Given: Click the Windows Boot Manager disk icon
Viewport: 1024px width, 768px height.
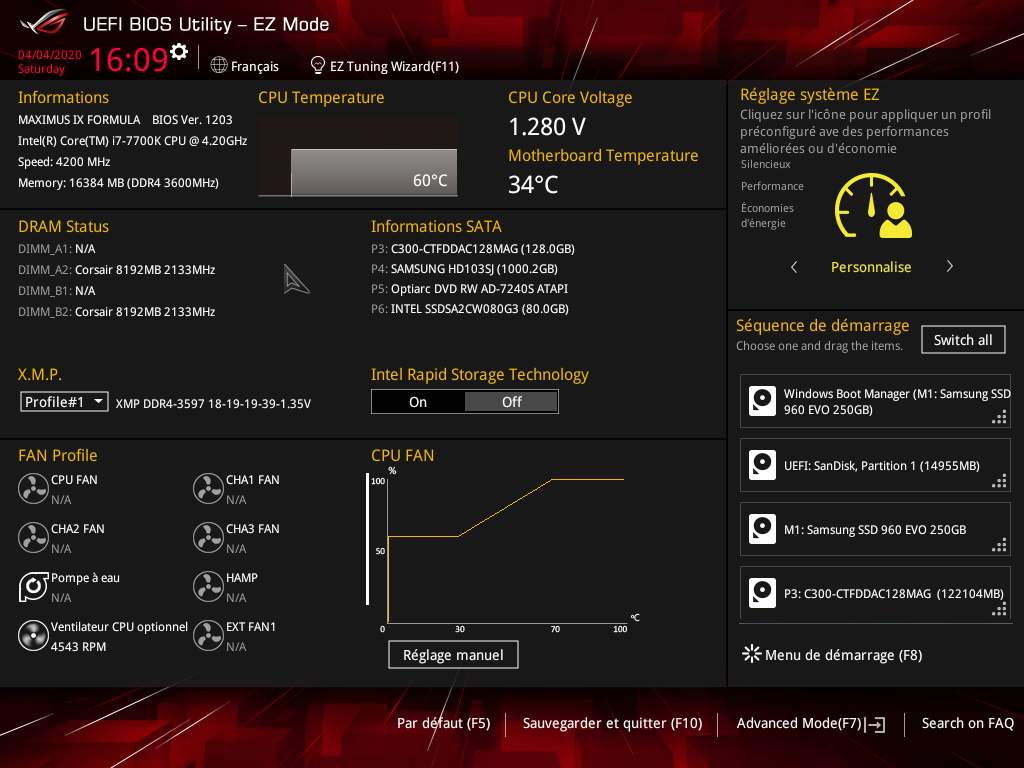Looking at the screenshot, I should point(762,401).
